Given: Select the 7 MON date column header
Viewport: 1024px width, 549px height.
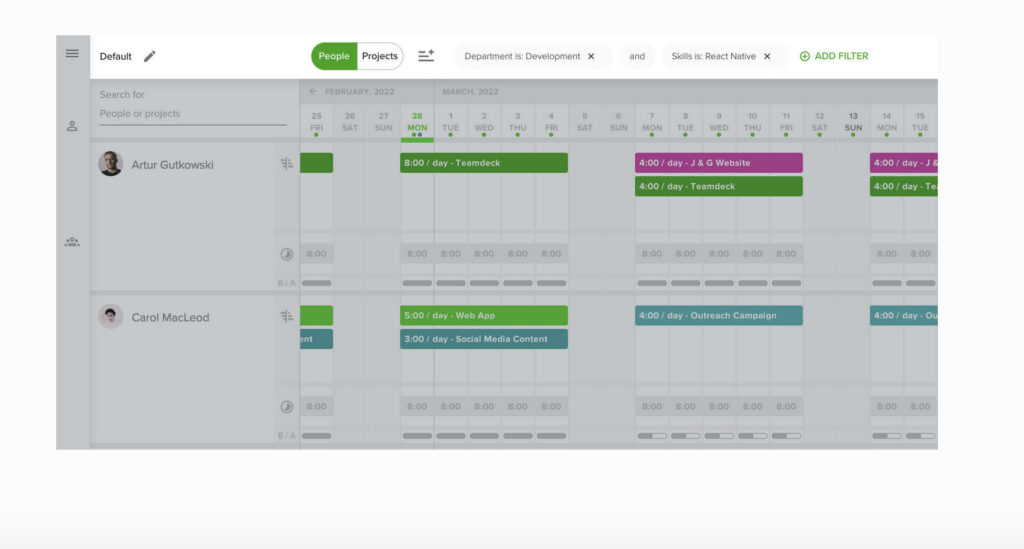Looking at the screenshot, I should [x=652, y=123].
